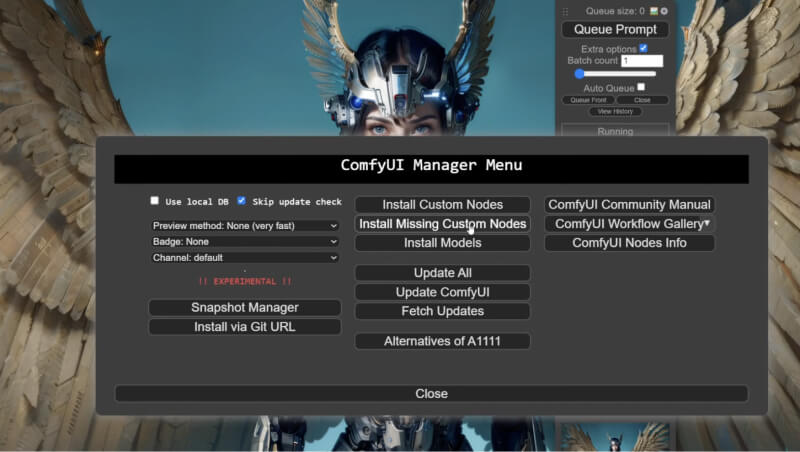Screen dimensions: 800x452
Task: Close the ComfyUI Manager Menu dialog
Action: [x=432, y=394]
